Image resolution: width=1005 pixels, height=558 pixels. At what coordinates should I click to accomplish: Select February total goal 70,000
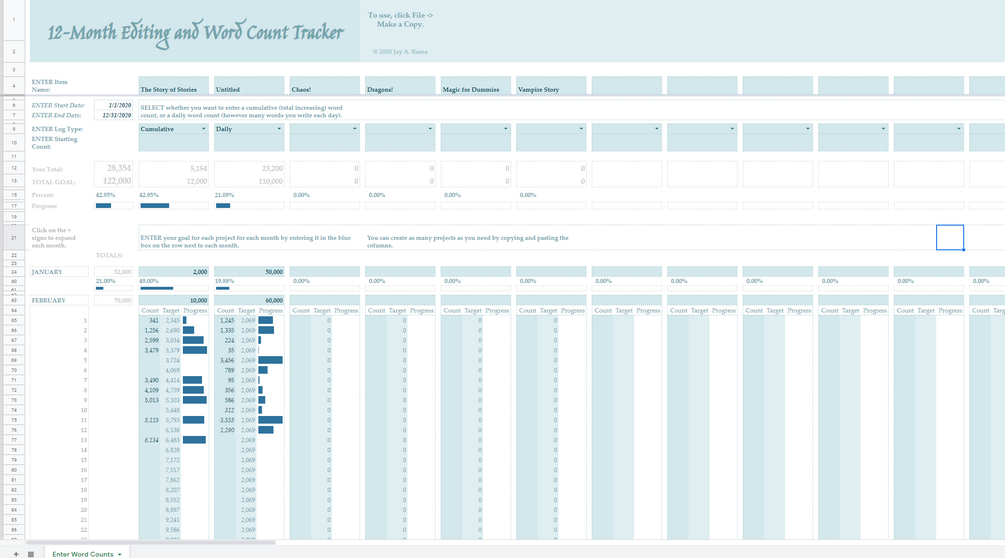tap(113, 300)
